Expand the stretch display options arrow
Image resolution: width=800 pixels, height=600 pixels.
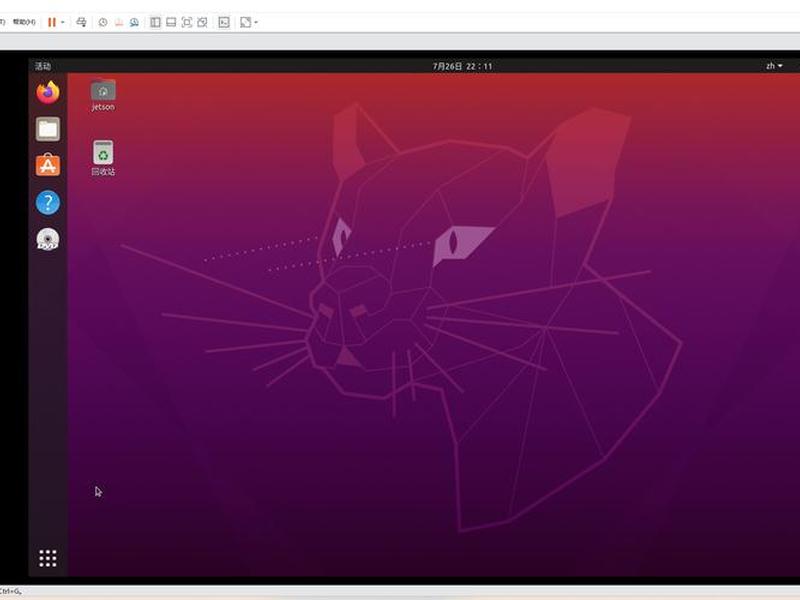coord(256,22)
